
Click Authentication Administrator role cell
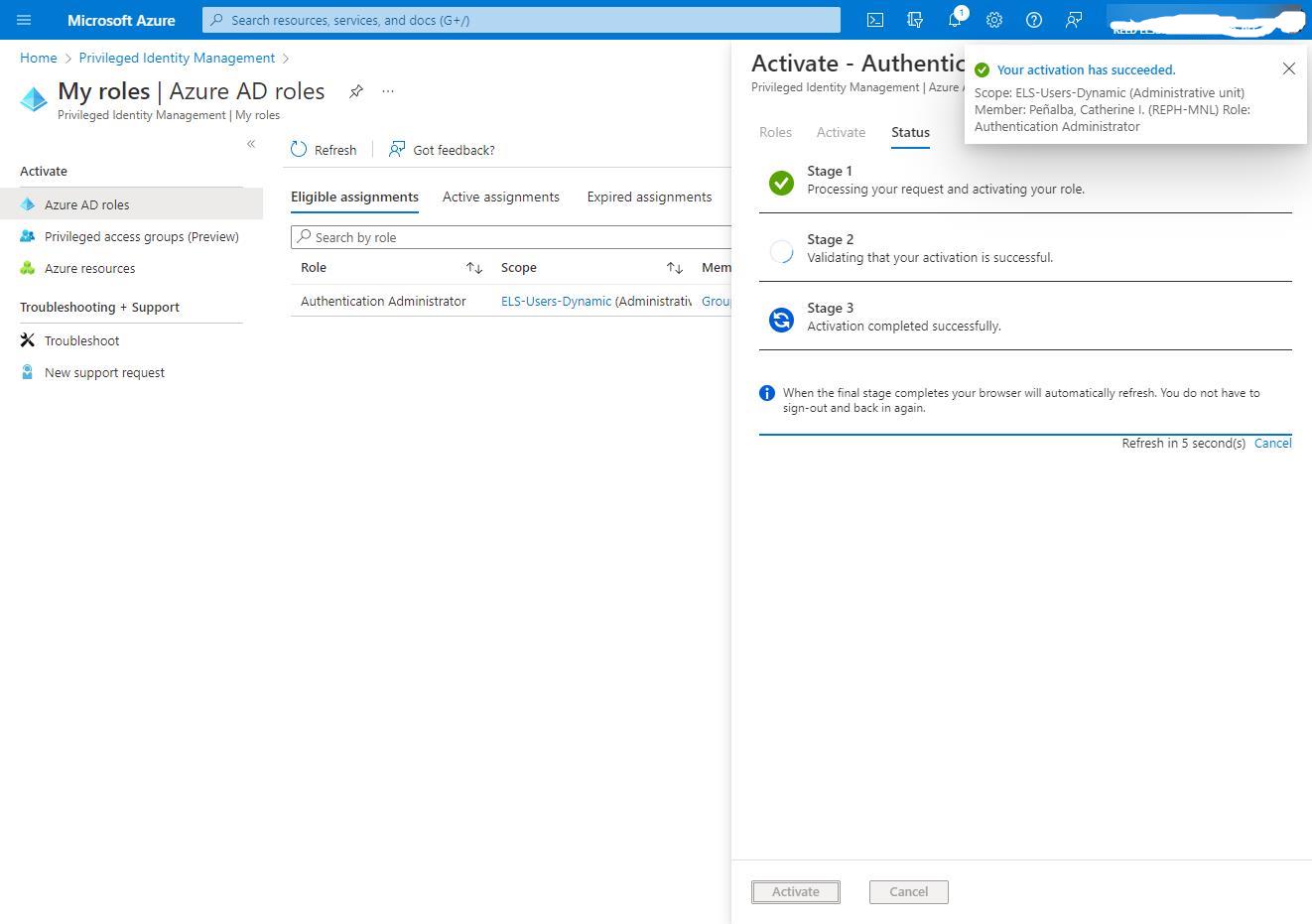[x=383, y=301]
